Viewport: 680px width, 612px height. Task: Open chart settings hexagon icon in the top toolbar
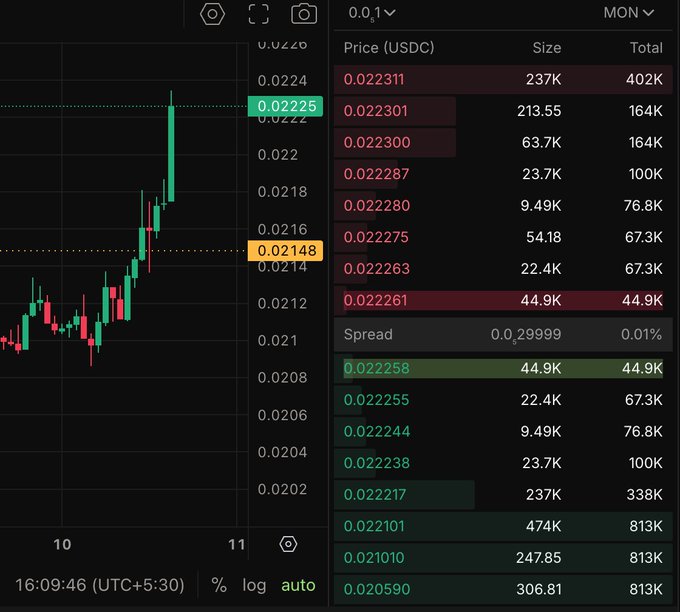tap(212, 14)
